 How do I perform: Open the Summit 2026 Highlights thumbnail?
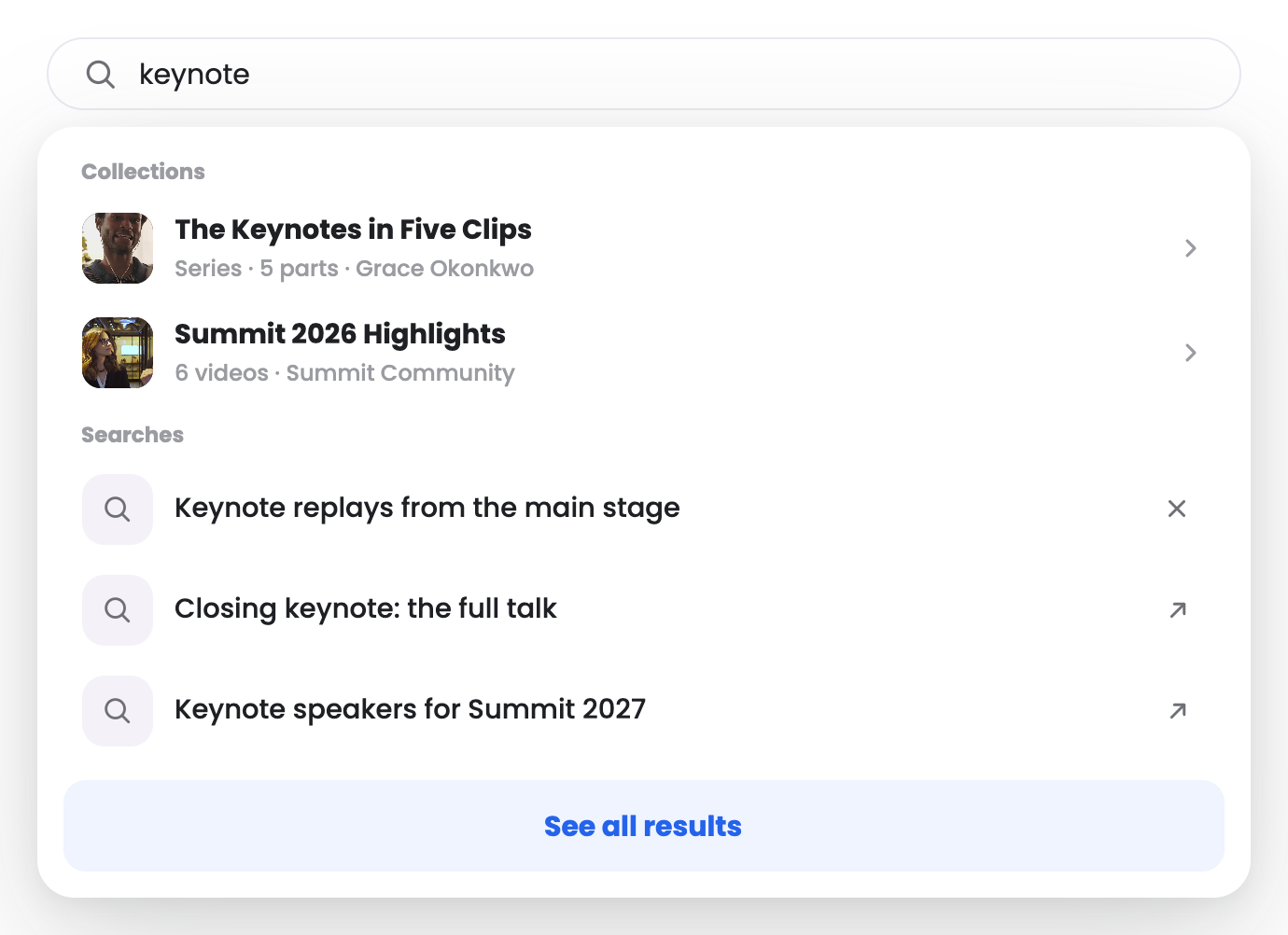pos(118,353)
